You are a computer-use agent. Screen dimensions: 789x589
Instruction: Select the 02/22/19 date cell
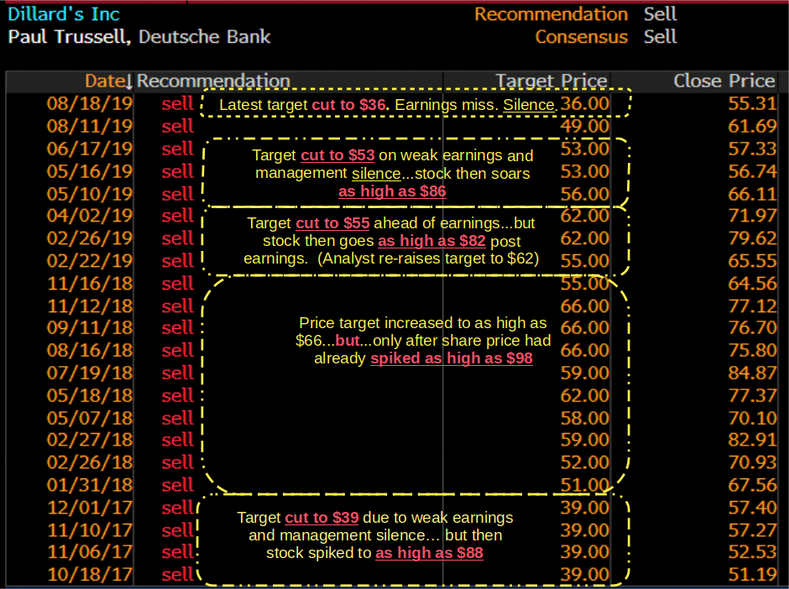(90, 261)
